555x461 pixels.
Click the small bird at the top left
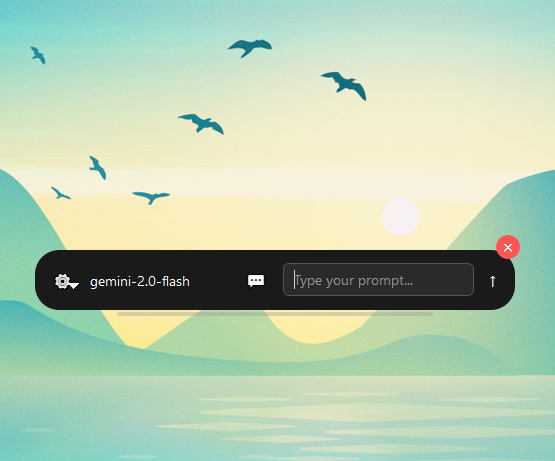[x=38, y=55]
